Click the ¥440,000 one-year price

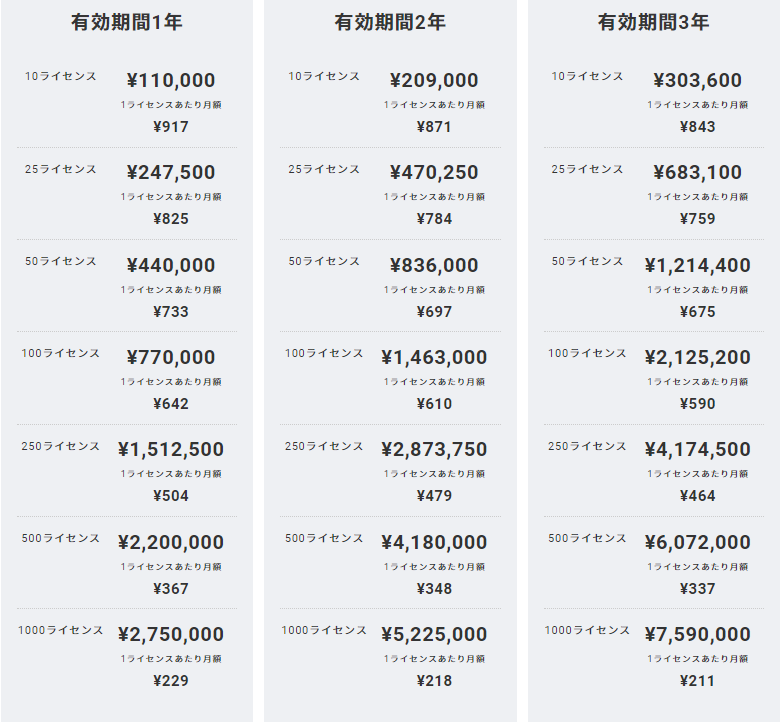(171, 265)
